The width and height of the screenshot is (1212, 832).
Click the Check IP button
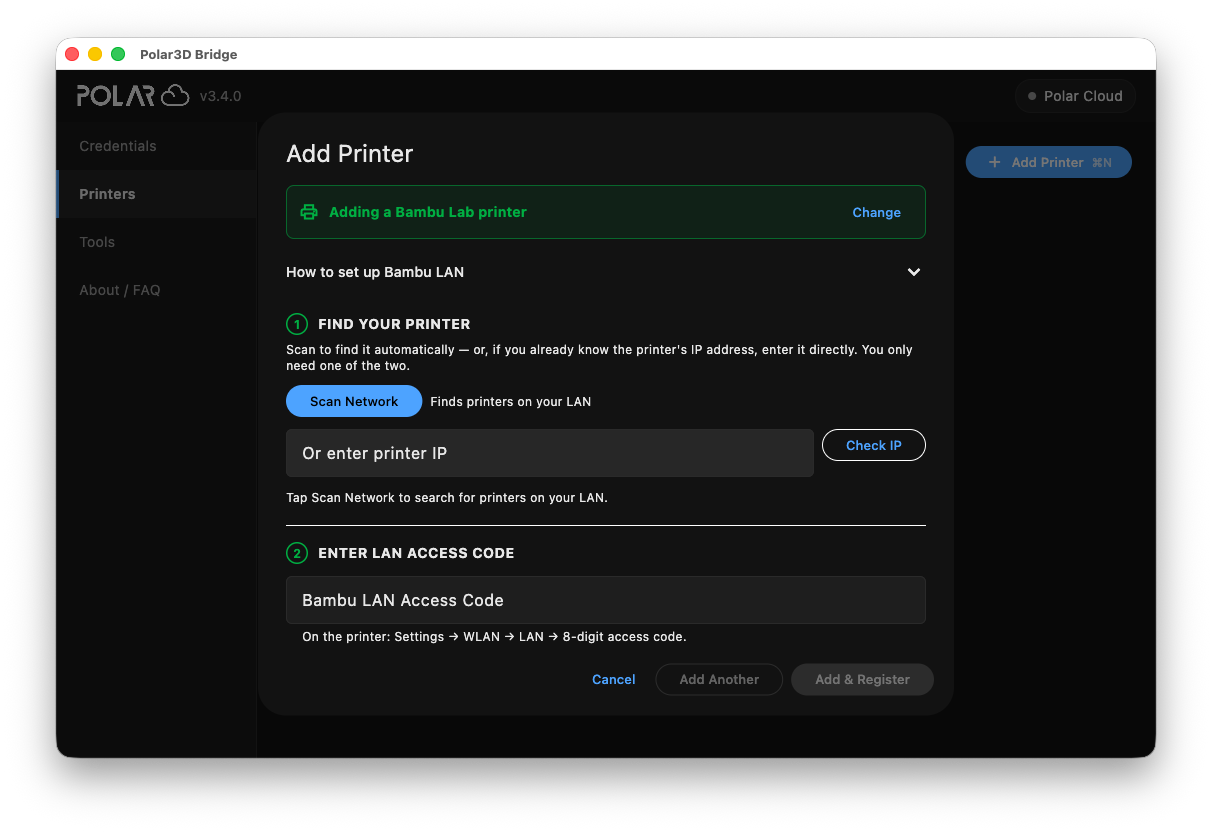[x=874, y=445]
